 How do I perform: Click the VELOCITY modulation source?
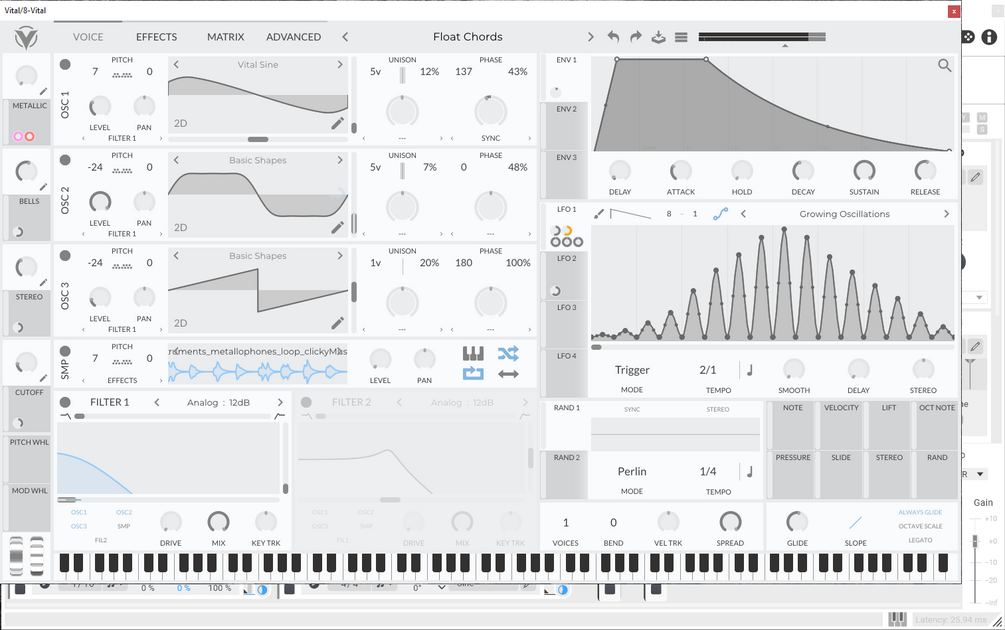tap(841, 426)
